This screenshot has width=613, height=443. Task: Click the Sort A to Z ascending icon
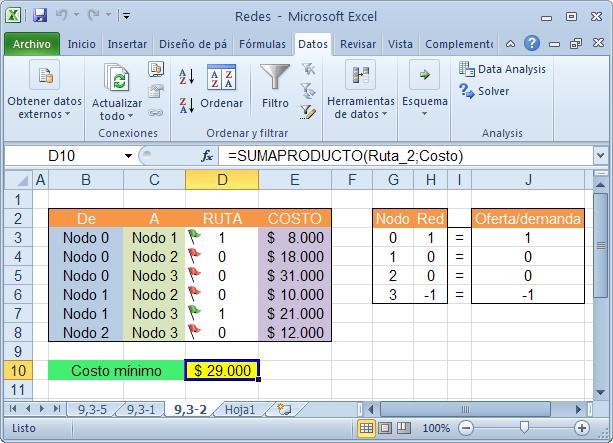(x=186, y=77)
